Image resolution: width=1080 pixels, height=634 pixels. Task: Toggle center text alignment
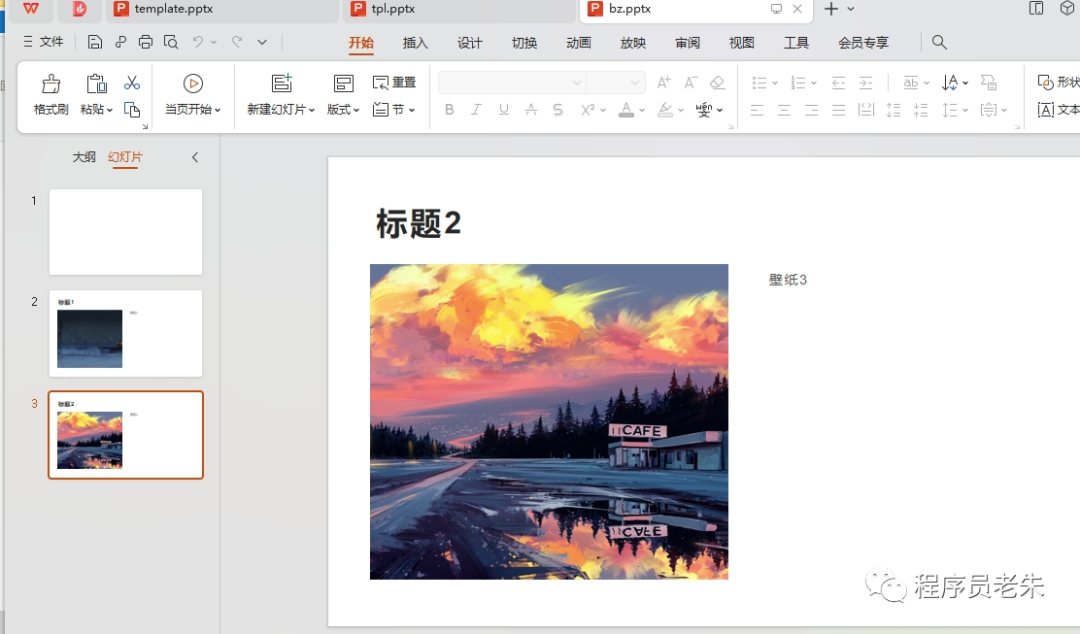[x=784, y=110]
